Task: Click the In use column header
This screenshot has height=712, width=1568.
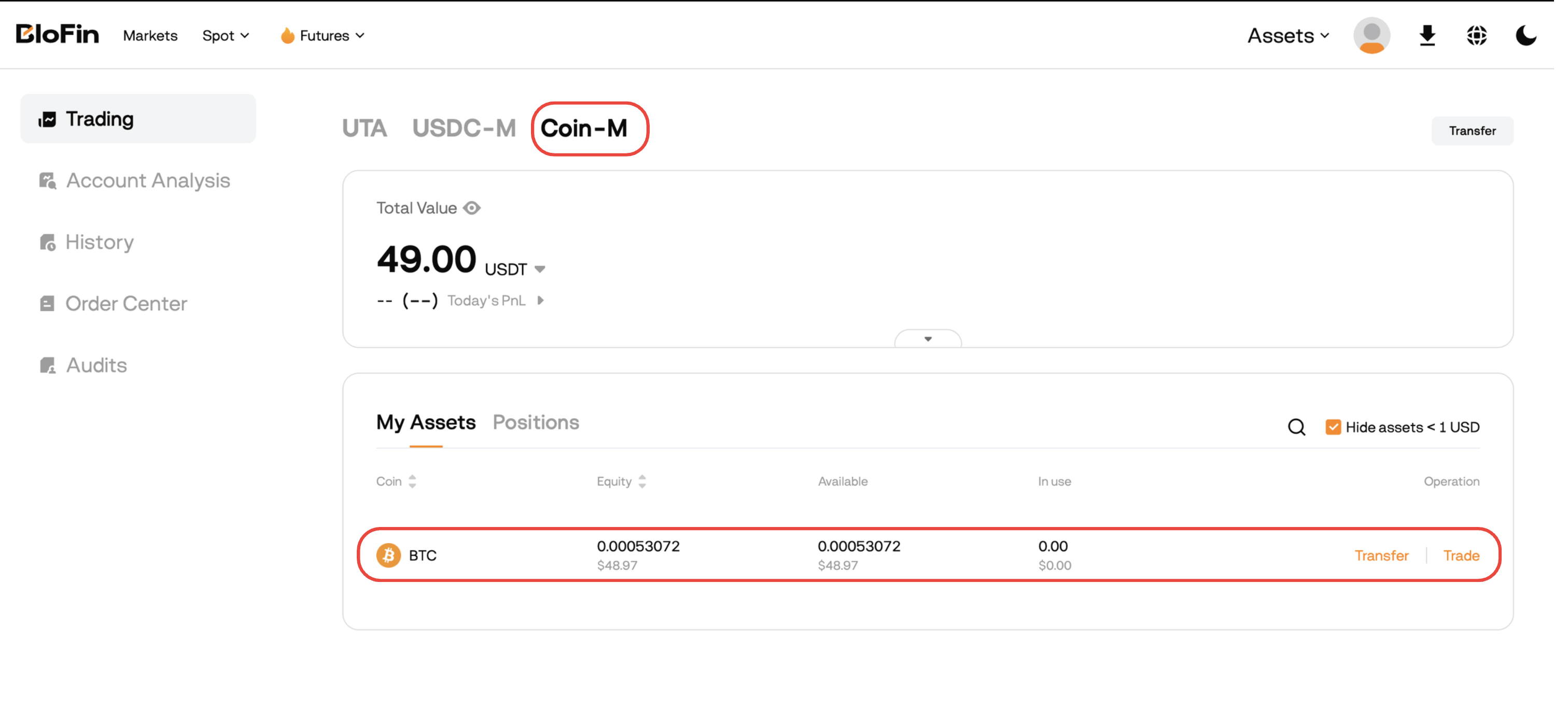Action: click(x=1054, y=481)
